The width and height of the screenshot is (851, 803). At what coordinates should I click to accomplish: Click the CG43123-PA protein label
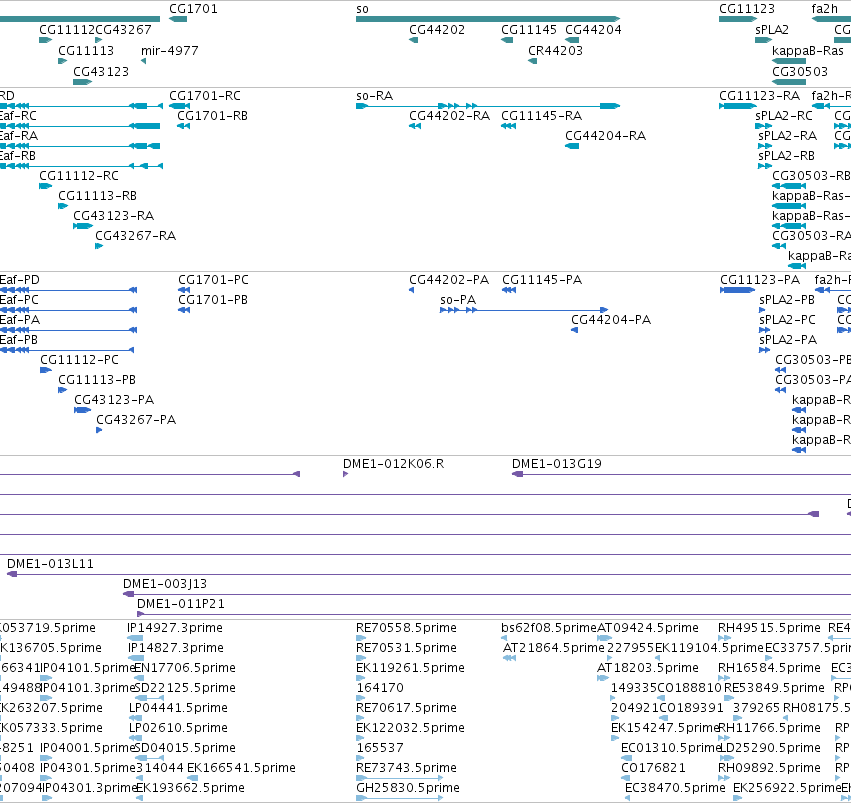tap(114, 400)
